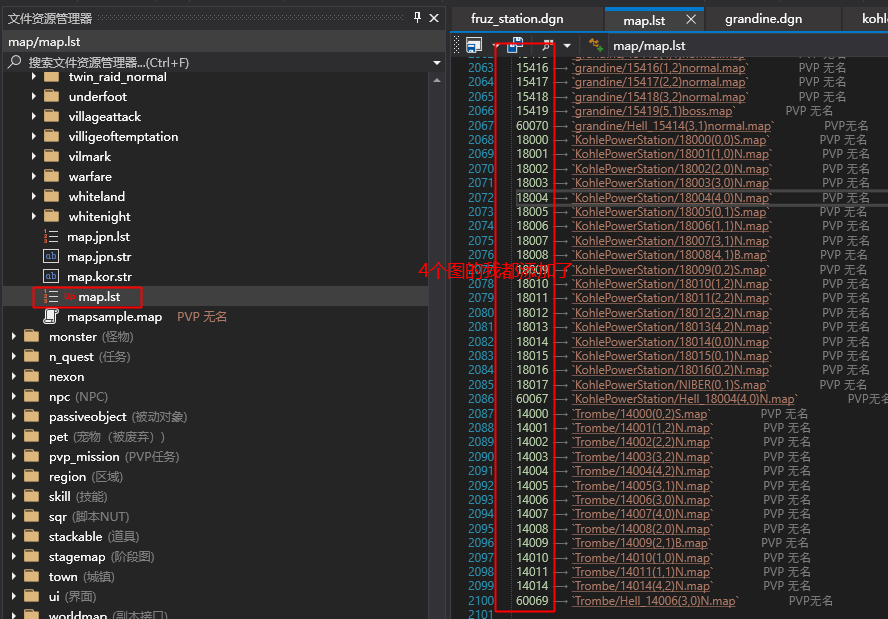Viewport: 888px width, 619px height.
Task: Select the map.kor.str file
Action: pyautogui.click(x=99, y=276)
